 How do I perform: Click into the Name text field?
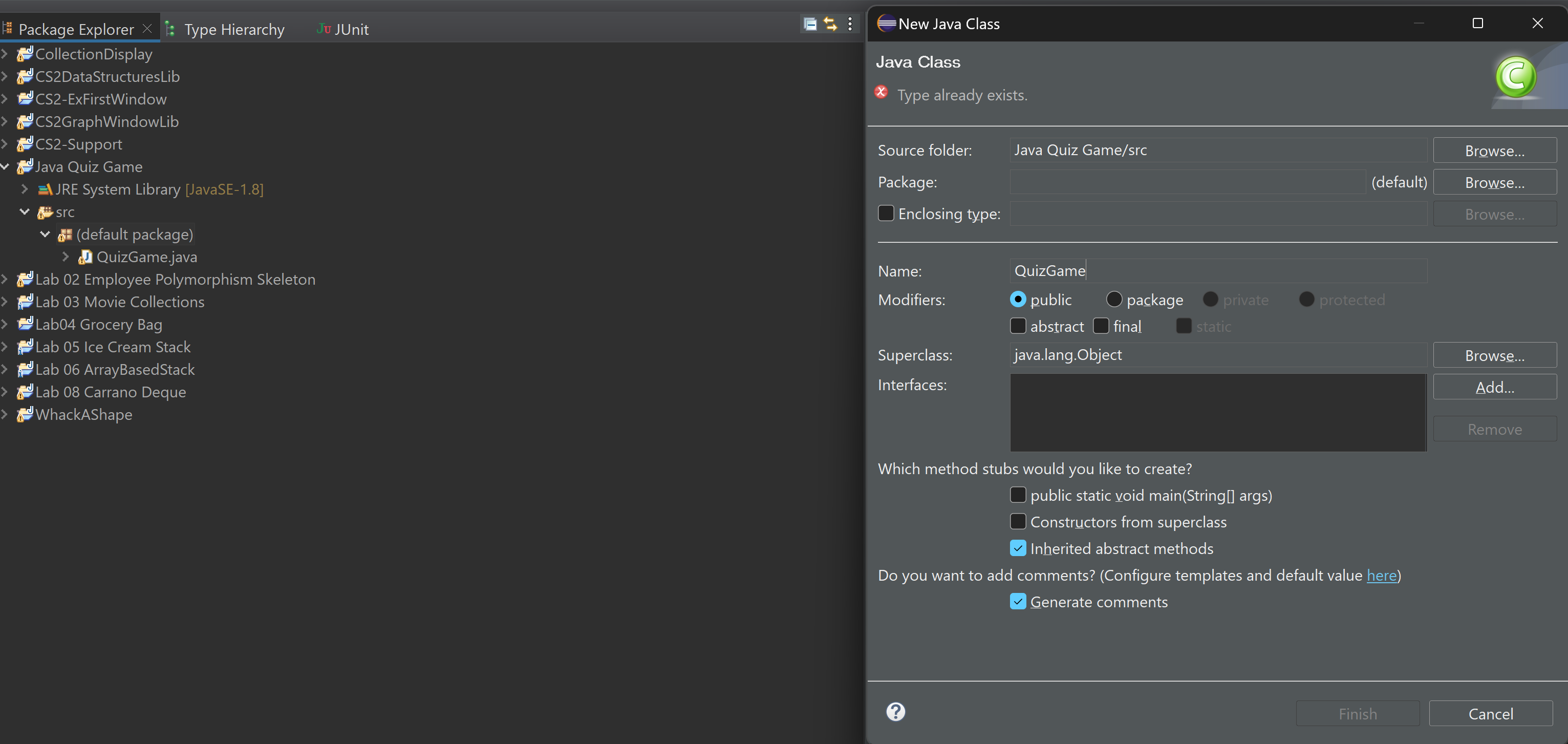(x=1218, y=270)
